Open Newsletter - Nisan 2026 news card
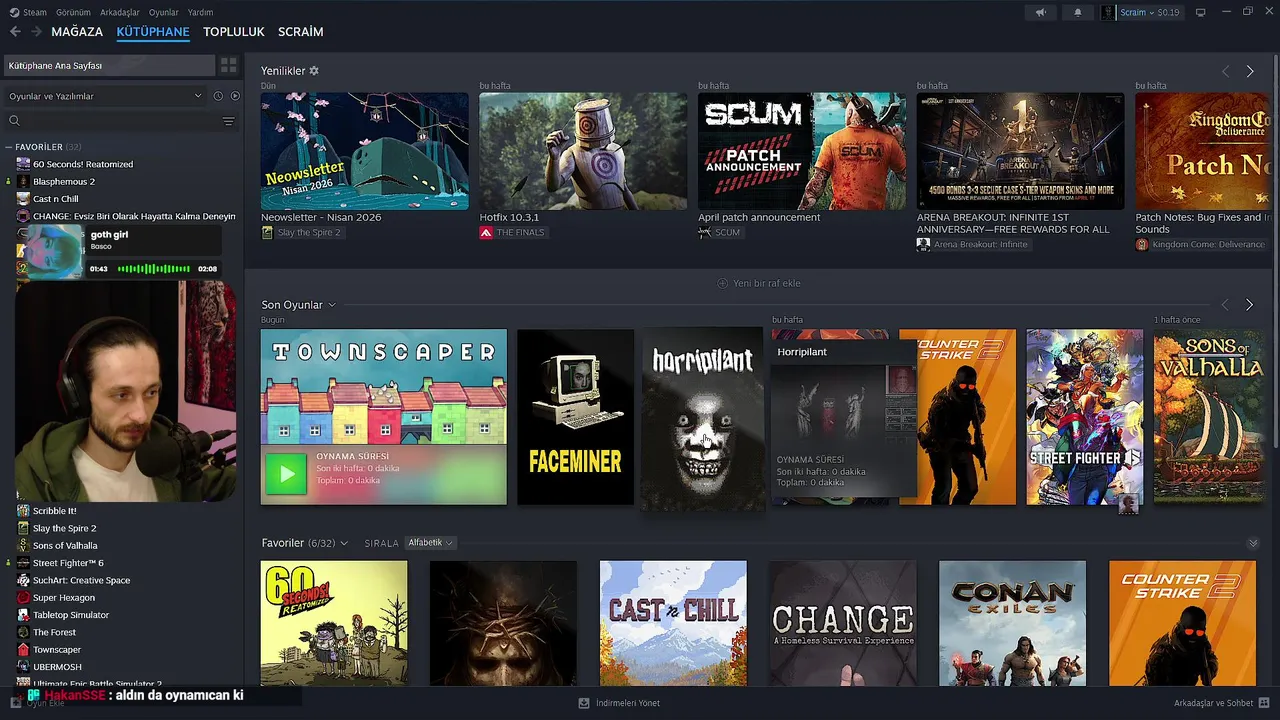Screen dimensions: 1280x720 pos(364,151)
